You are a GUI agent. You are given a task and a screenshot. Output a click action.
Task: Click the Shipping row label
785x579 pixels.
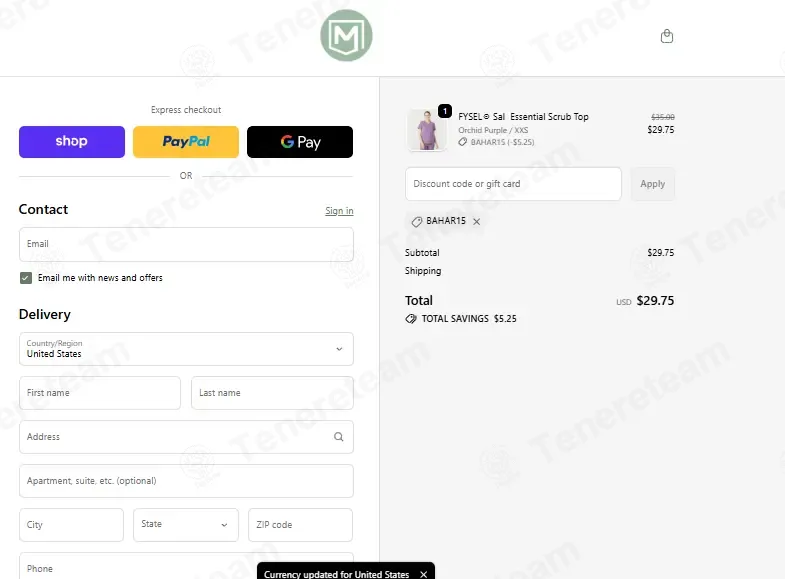[423, 271]
